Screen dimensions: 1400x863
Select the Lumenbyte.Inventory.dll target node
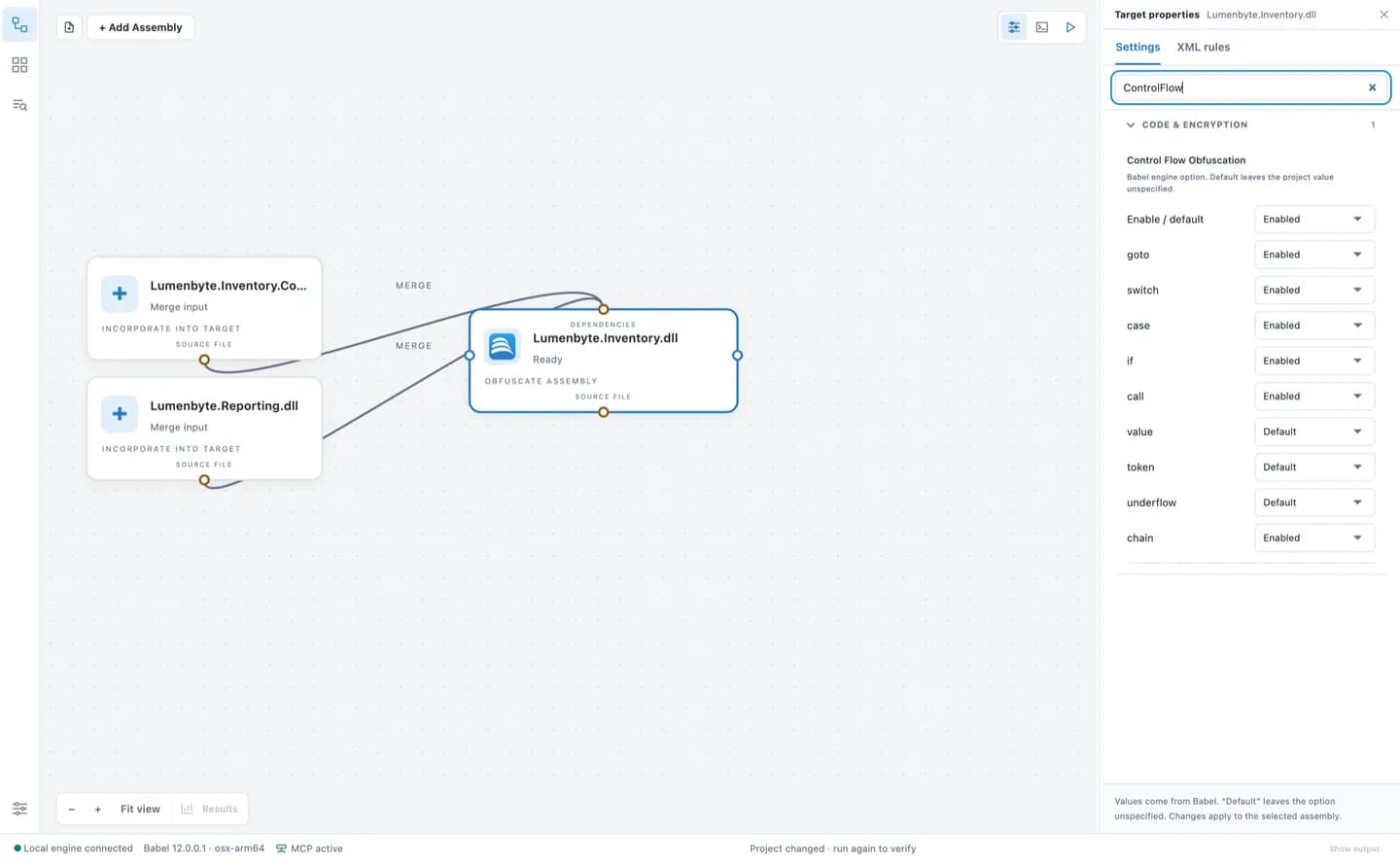pyautogui.click(x=604, y=361)
